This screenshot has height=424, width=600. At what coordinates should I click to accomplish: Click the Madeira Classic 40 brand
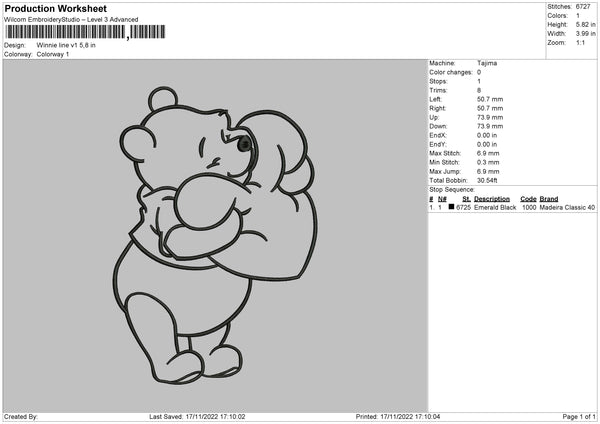(x=567, y=207)
